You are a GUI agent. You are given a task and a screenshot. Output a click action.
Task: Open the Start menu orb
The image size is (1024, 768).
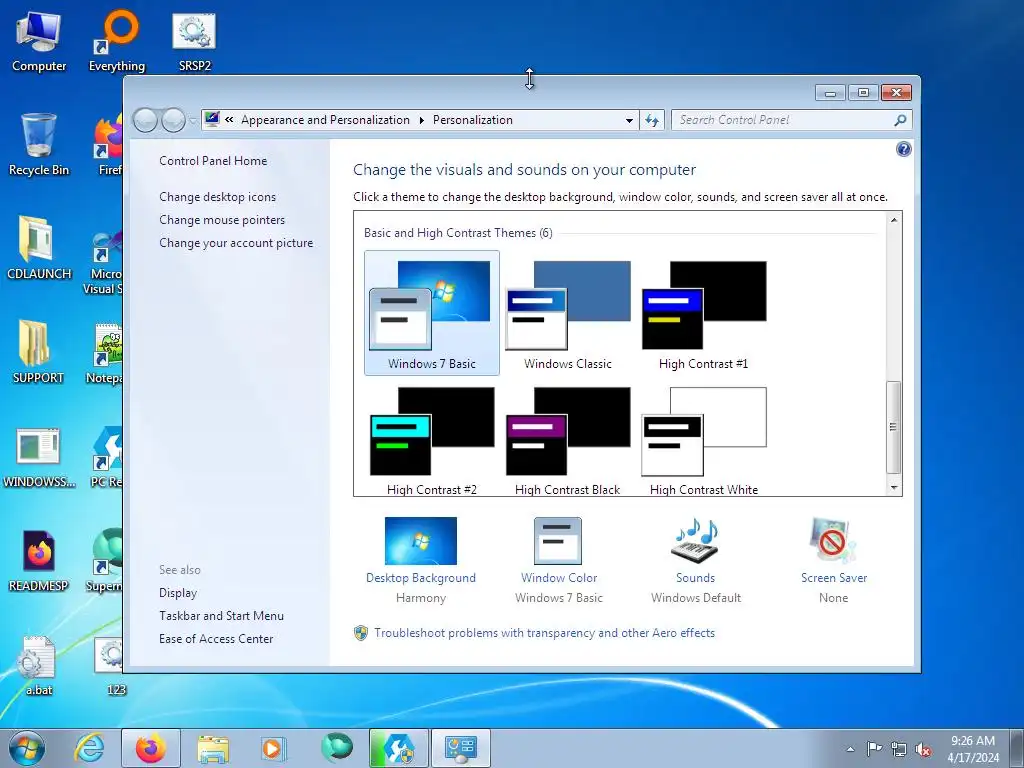coord(27,748)
